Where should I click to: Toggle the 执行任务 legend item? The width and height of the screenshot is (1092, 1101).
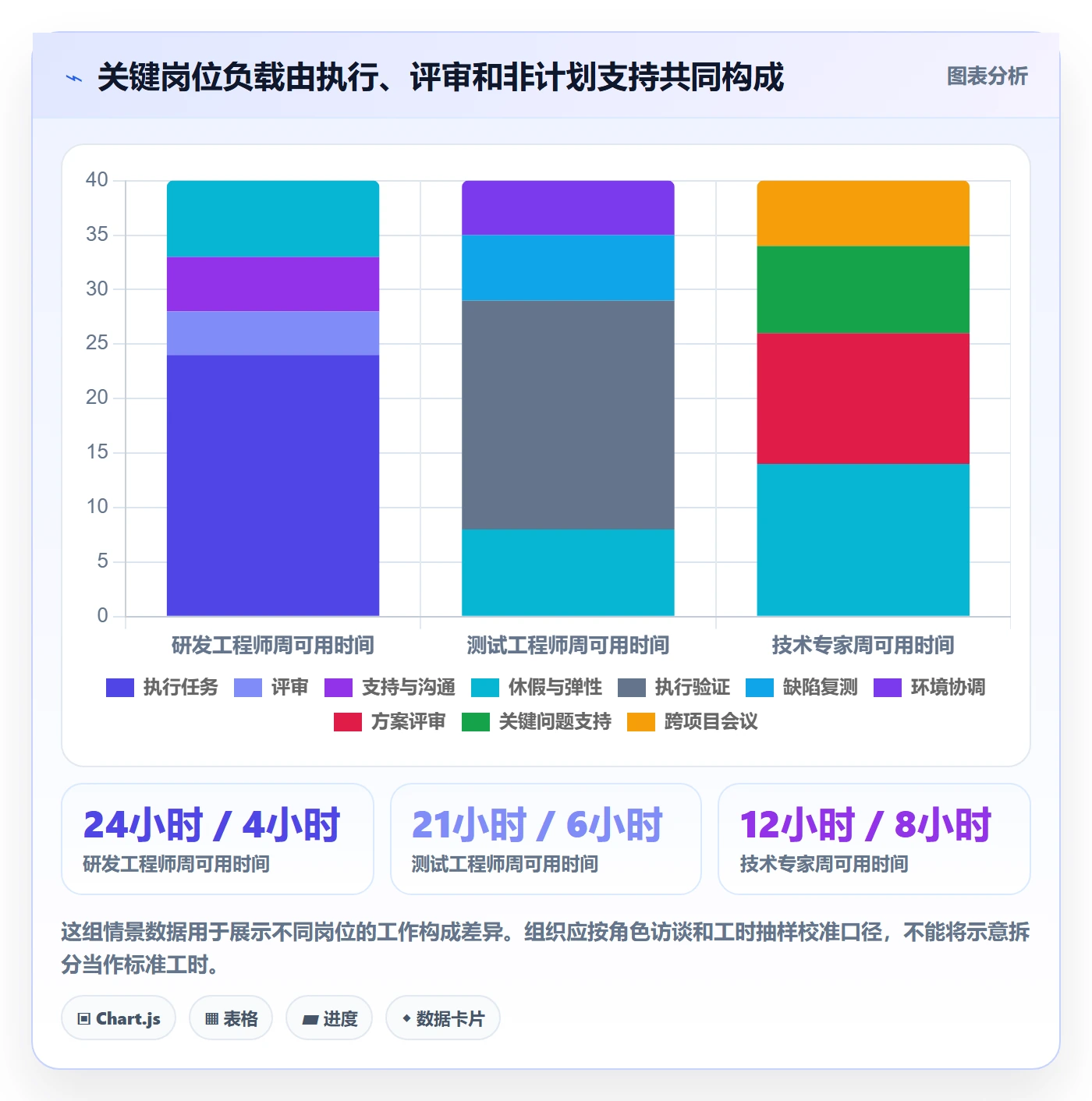point(162,687)
